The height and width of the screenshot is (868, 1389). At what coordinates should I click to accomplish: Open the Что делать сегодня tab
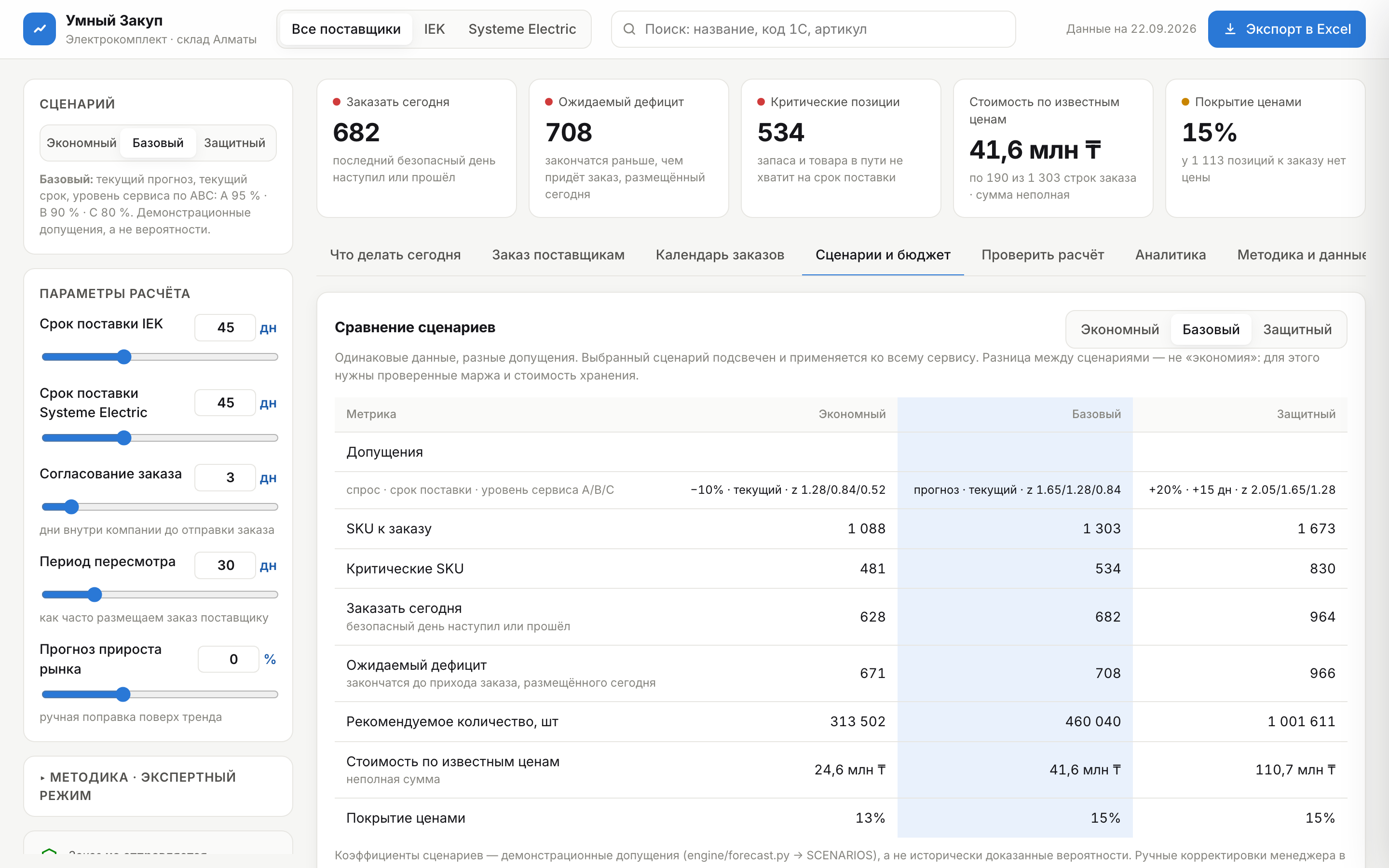tap(395, 254)
